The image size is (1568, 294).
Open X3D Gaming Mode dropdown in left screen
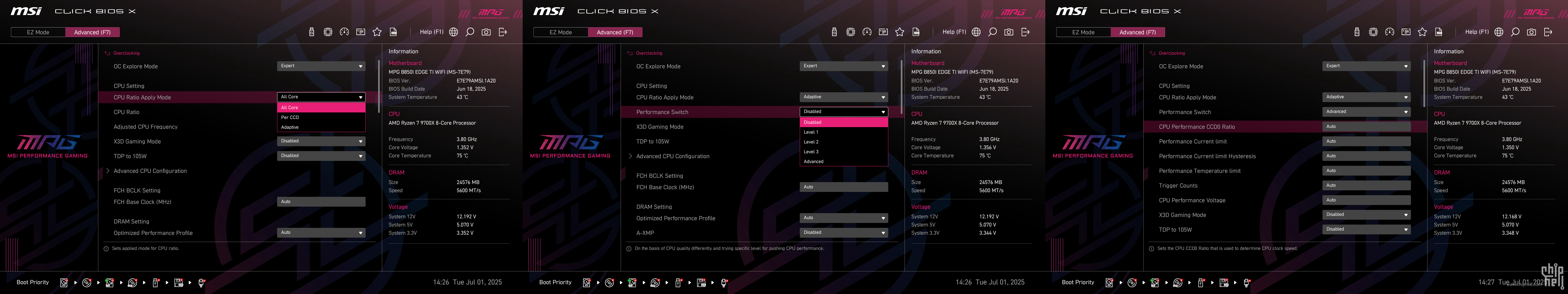click(321, 141)
